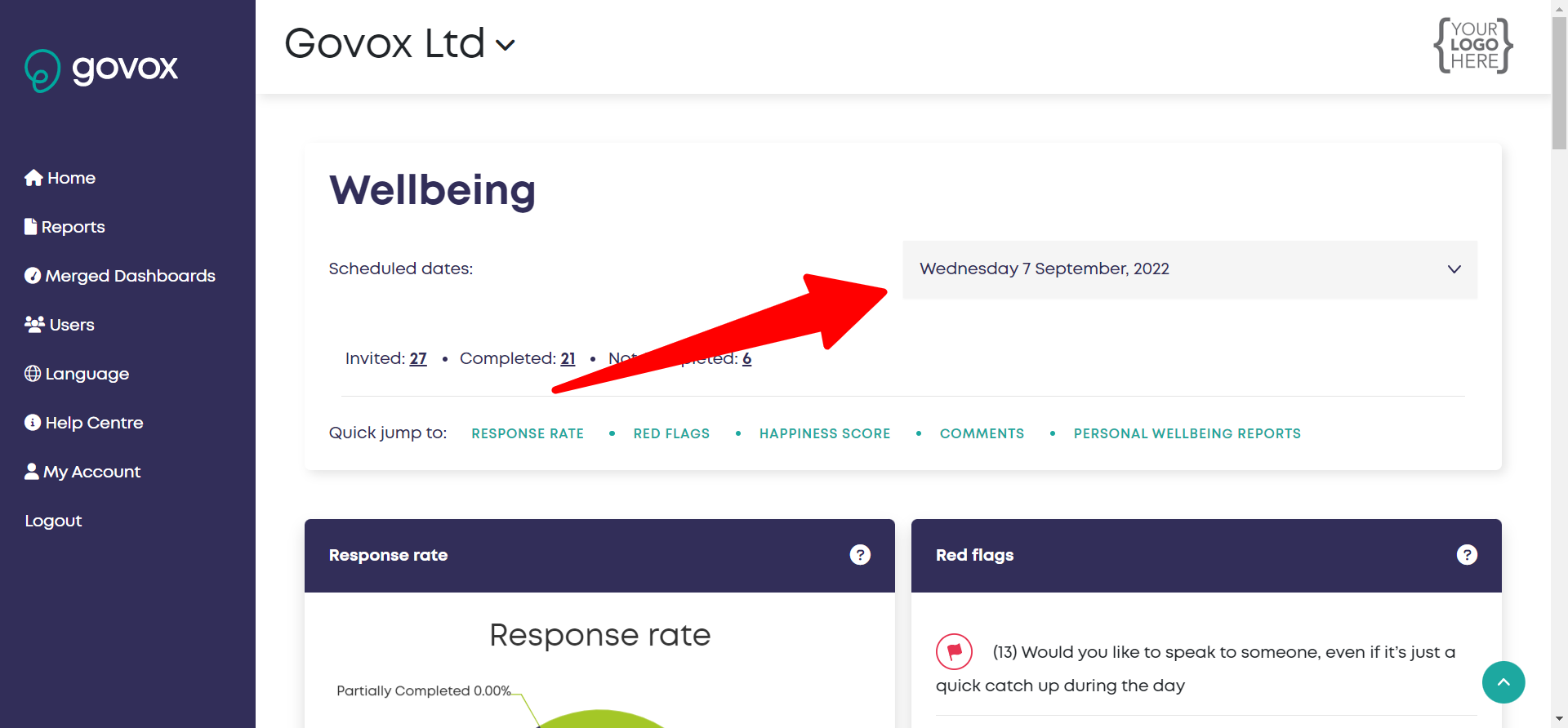Click the Merged Dashboards gauge icon
The width and height of the screenshot is (1568, 728).
(33, 275)
